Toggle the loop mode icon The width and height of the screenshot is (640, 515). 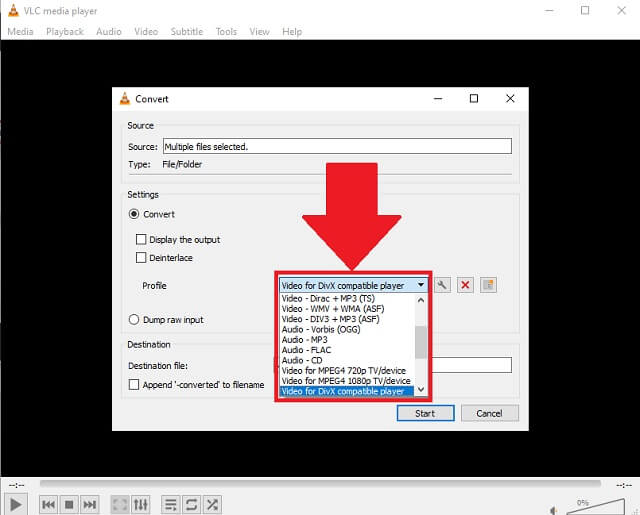(191, 505)
